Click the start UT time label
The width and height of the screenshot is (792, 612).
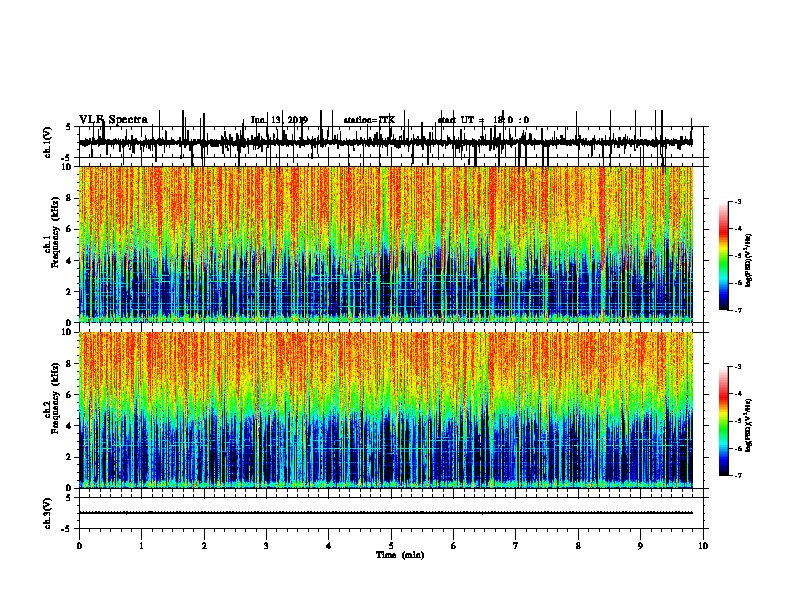click(x=483, y=120)
